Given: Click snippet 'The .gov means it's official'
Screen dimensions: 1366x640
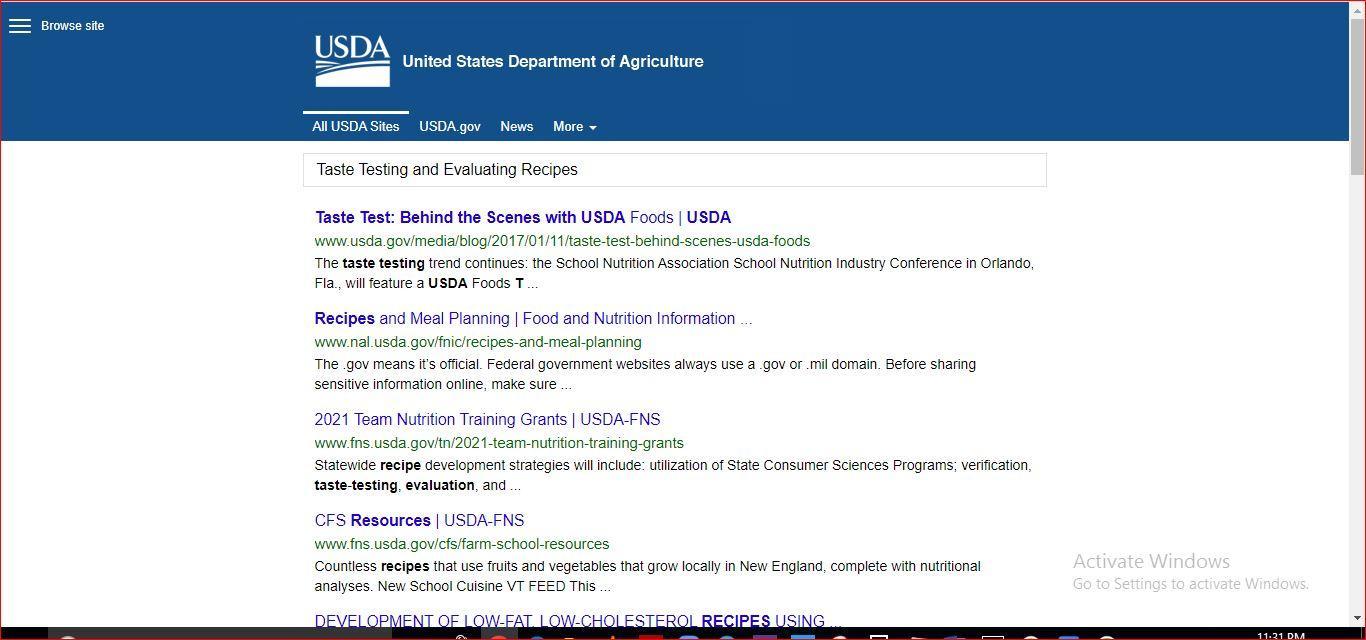Looking at the screenshot, I should 645,375.
